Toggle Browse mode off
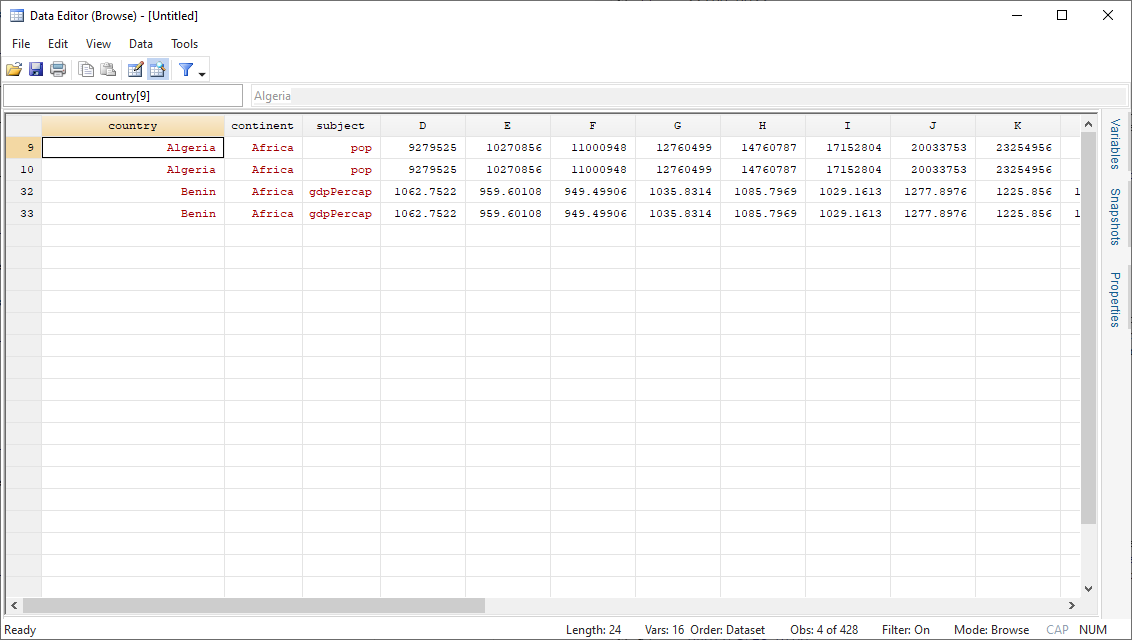The image size is (1132, 640). click(990, 630)
